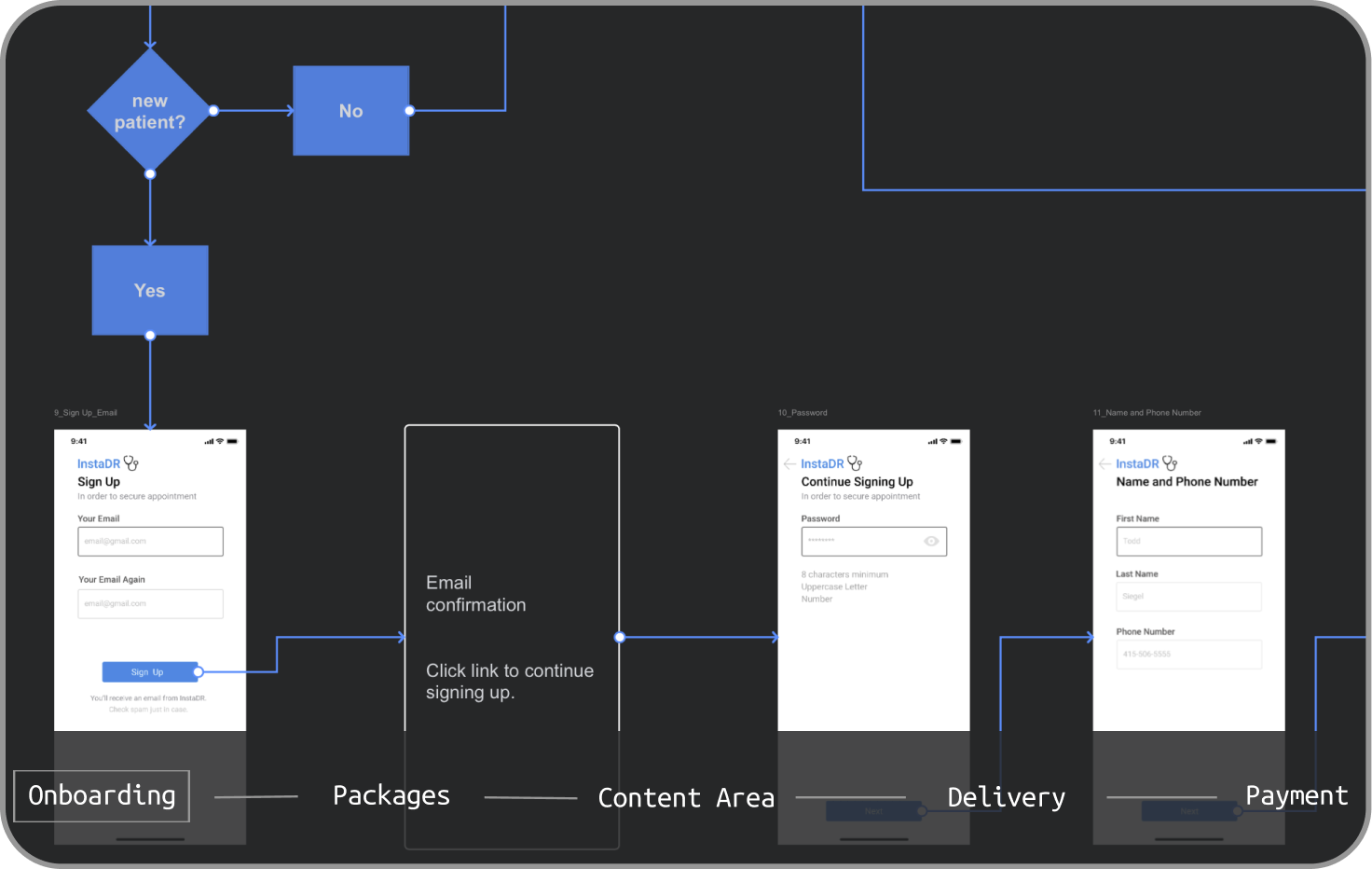The height and width of the screenshot is (869, 1372).
Task: Select the Email confirmation frame
Action: 512,637
